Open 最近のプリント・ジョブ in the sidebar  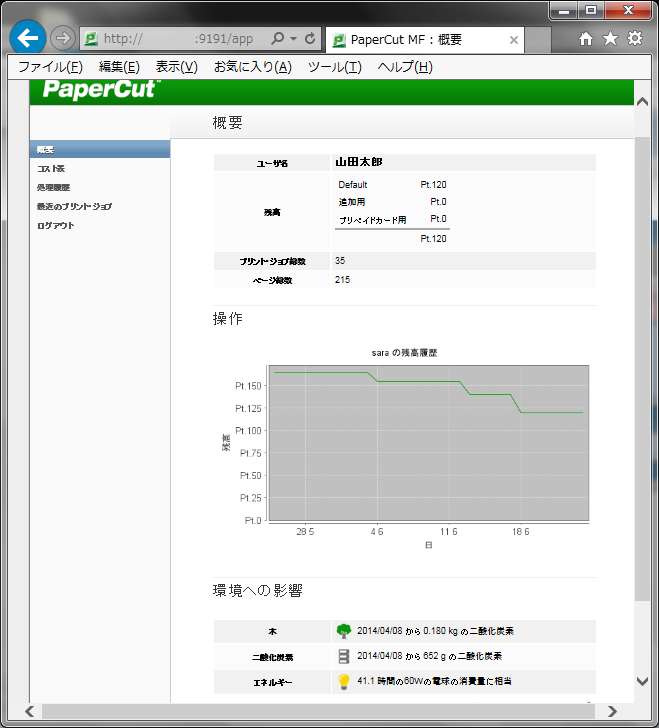coord(74,207)
